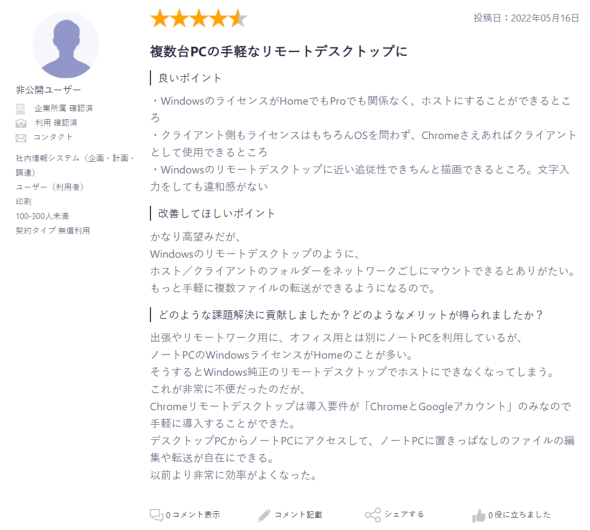The height and width of the screenshot is (530, 590).
Task: Click the share network icon
Action: 373,515
